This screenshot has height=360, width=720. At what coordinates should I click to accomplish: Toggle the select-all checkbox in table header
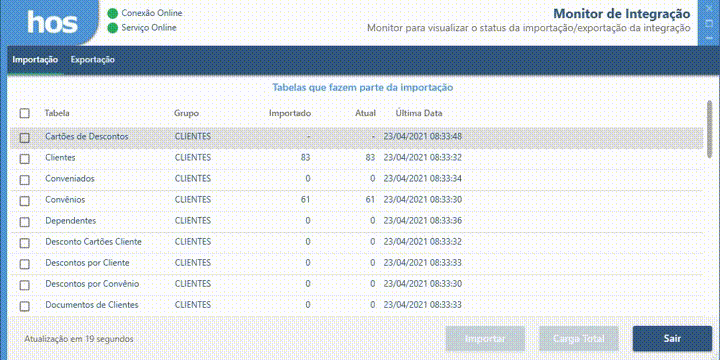[24, 113]
